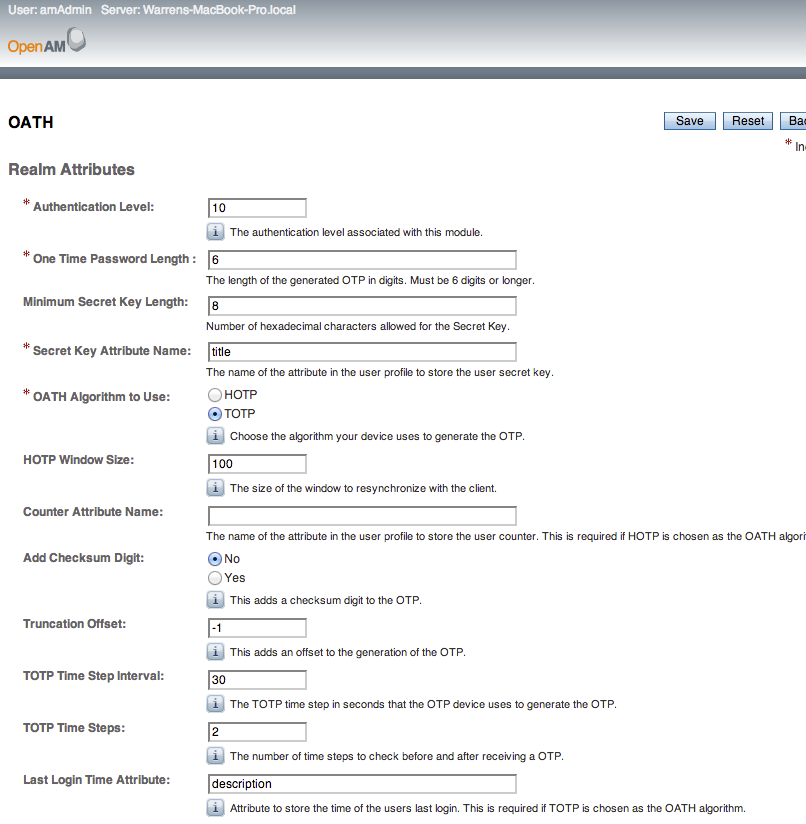
Task: Click the Last Login Time Attribute info icon
Action: click(215, 807)
